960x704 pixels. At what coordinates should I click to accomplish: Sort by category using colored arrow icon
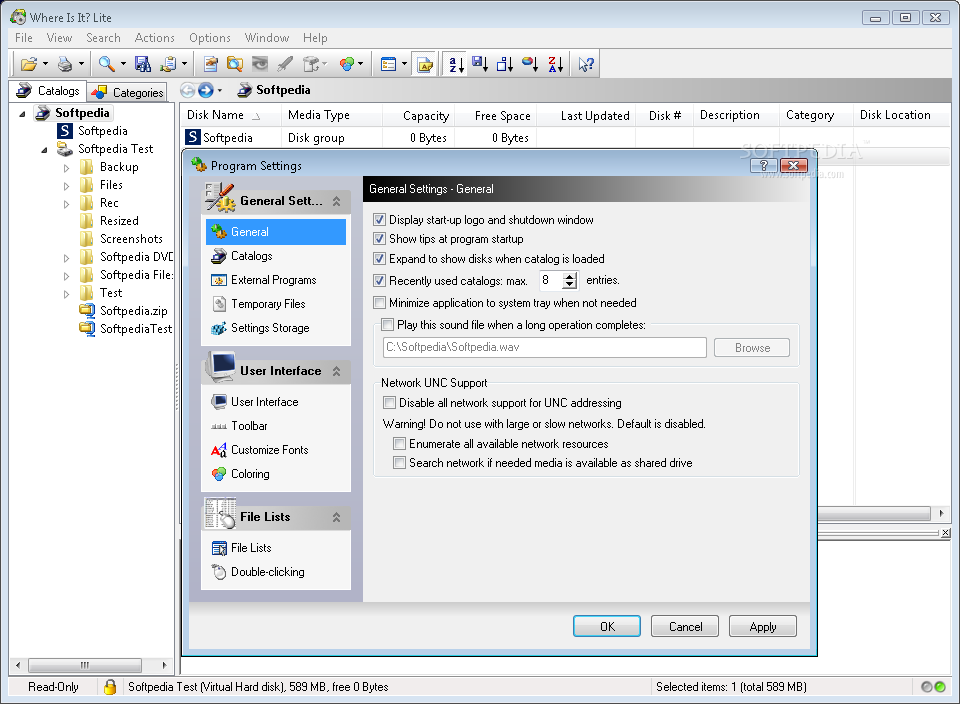tap(530, 64)
